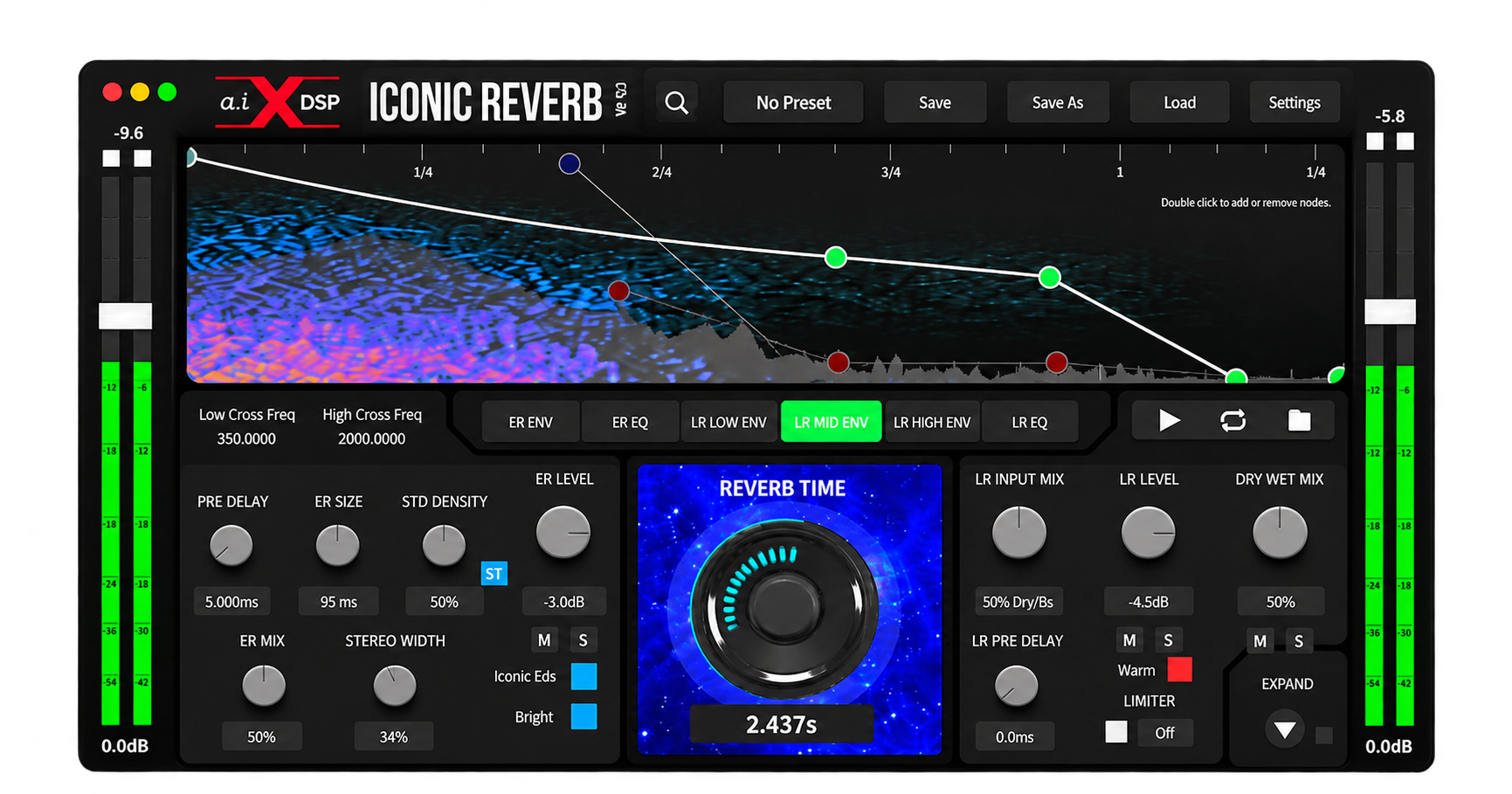Click the PRE DELAY knob

(x=231, y=546)
